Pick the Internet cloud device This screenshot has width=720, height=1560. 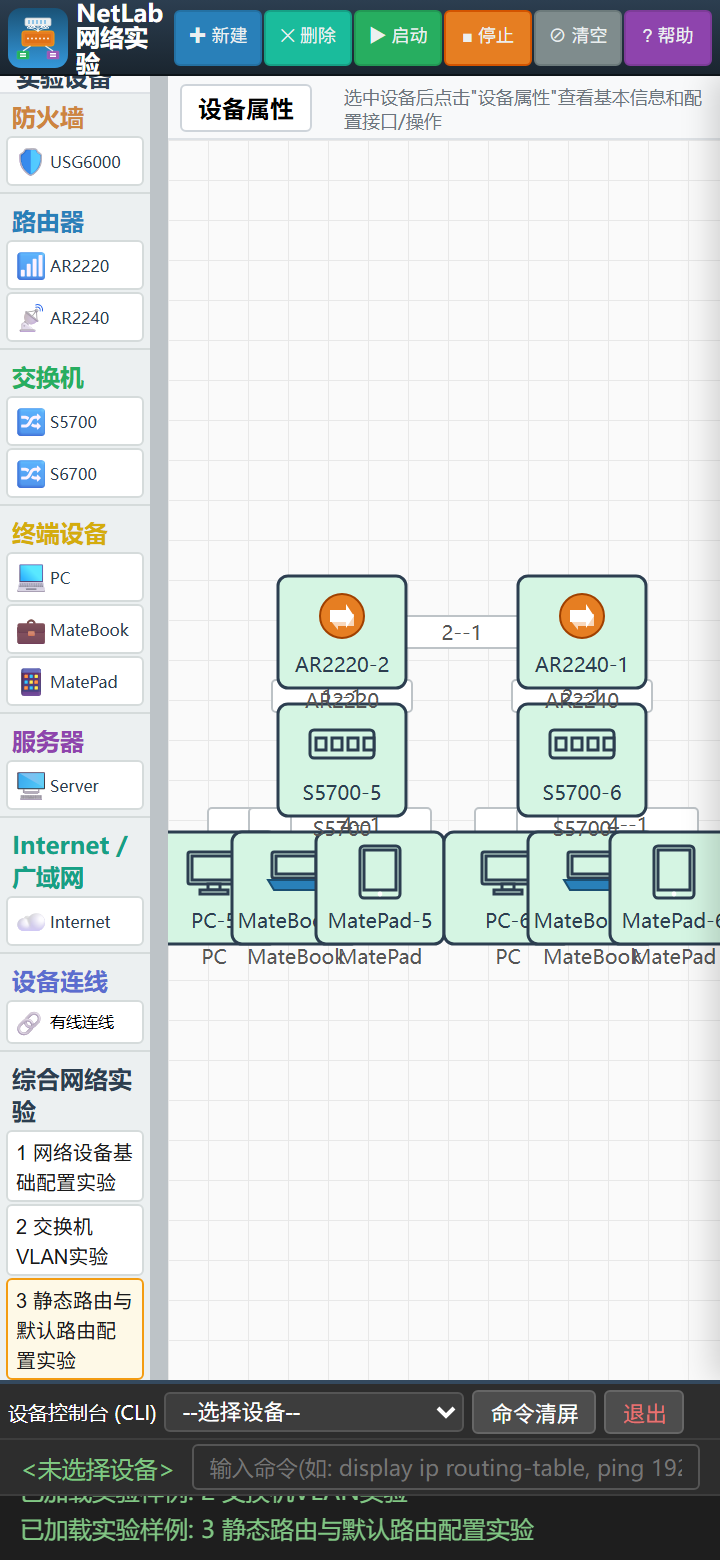(x=75, y=922)
